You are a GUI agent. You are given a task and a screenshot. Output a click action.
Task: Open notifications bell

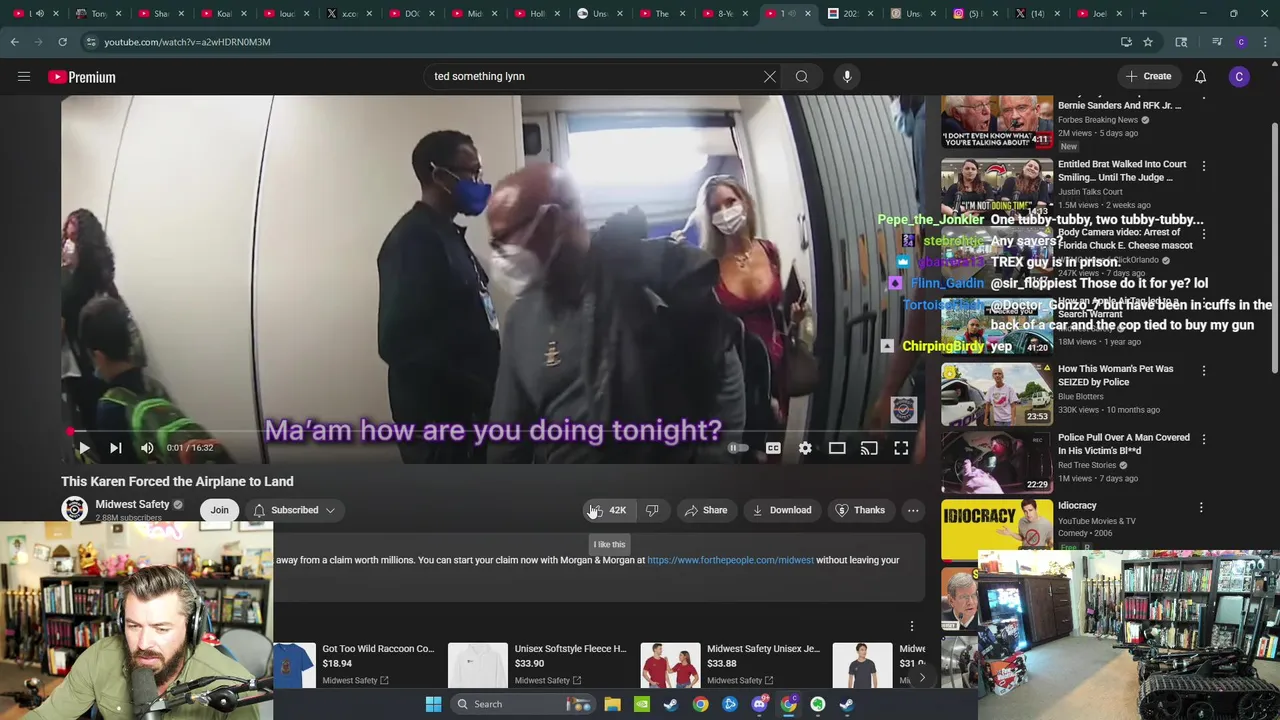pyautogui.click(x=1200, y=76)
